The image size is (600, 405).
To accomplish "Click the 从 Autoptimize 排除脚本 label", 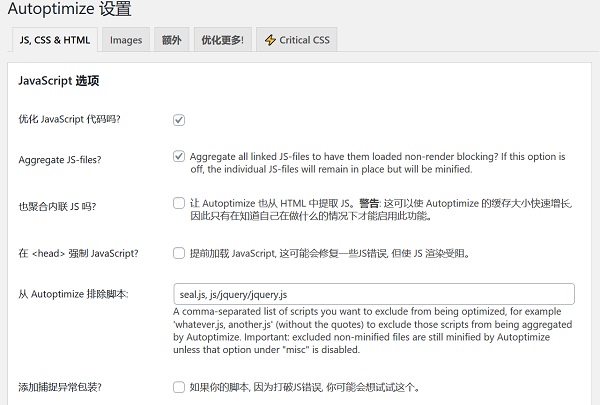I will coord(73,294).
